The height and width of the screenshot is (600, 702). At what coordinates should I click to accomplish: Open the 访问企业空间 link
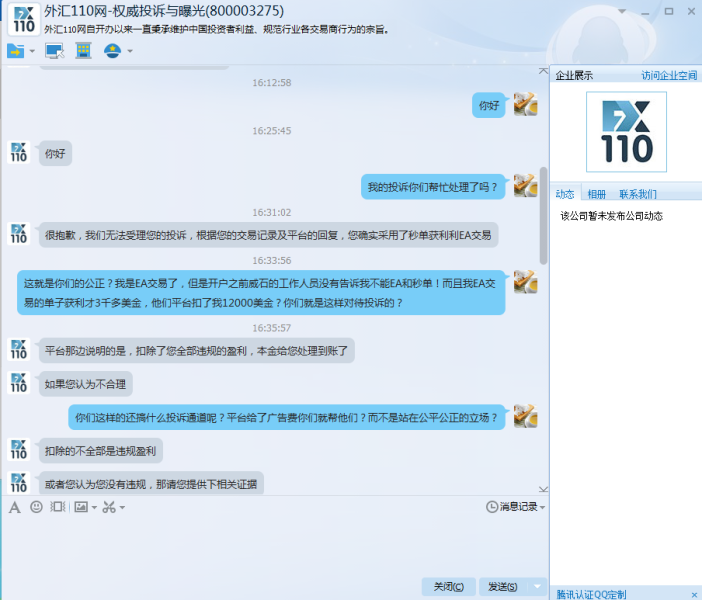[x=669, y=75]
